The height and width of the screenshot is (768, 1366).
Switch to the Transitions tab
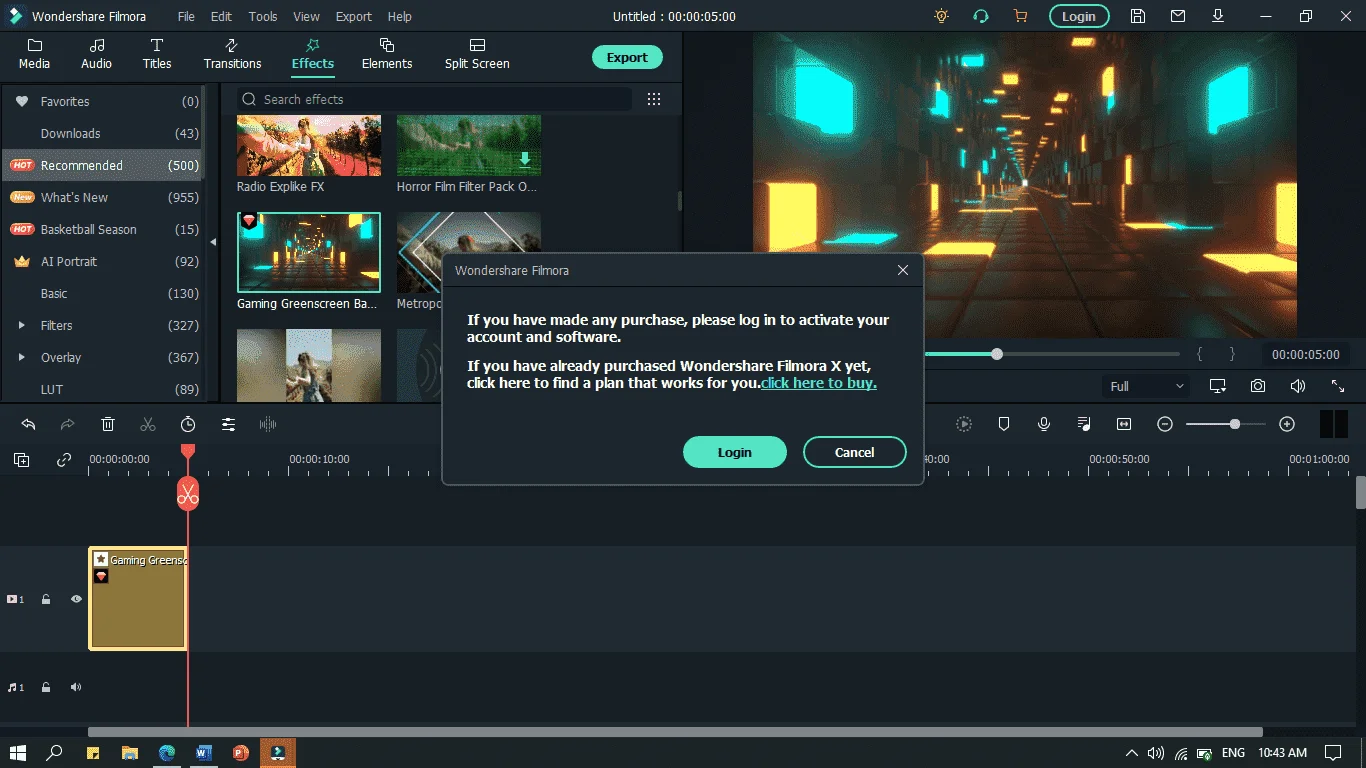click(x=232, y=54)
